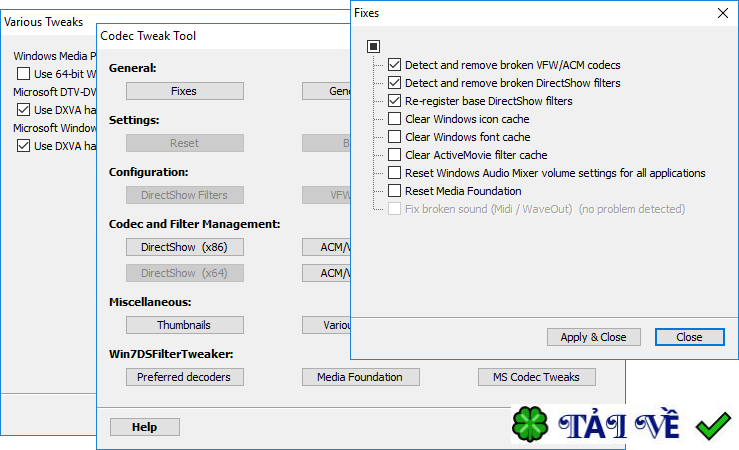Click the 'Win7DSFilterTweaker:' heading text
The height and width of the screenshot is (450, 739).
click(171, 354)
